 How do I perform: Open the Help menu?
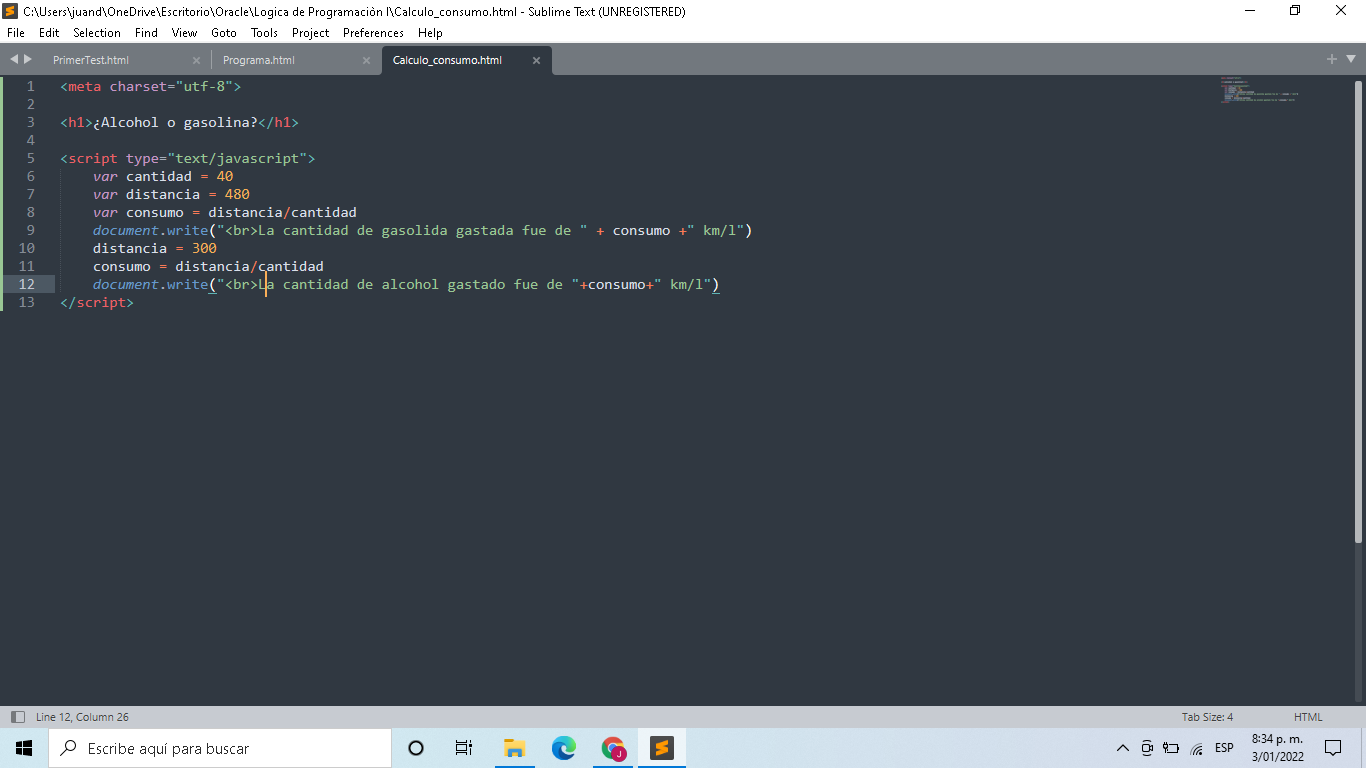430,33
